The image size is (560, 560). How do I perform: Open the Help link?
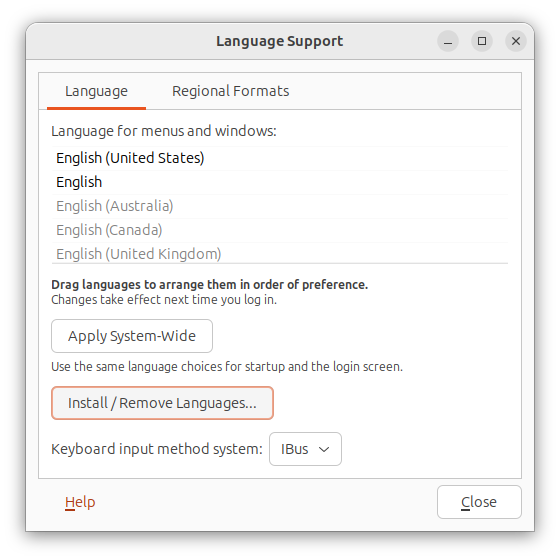pos(80,502)
